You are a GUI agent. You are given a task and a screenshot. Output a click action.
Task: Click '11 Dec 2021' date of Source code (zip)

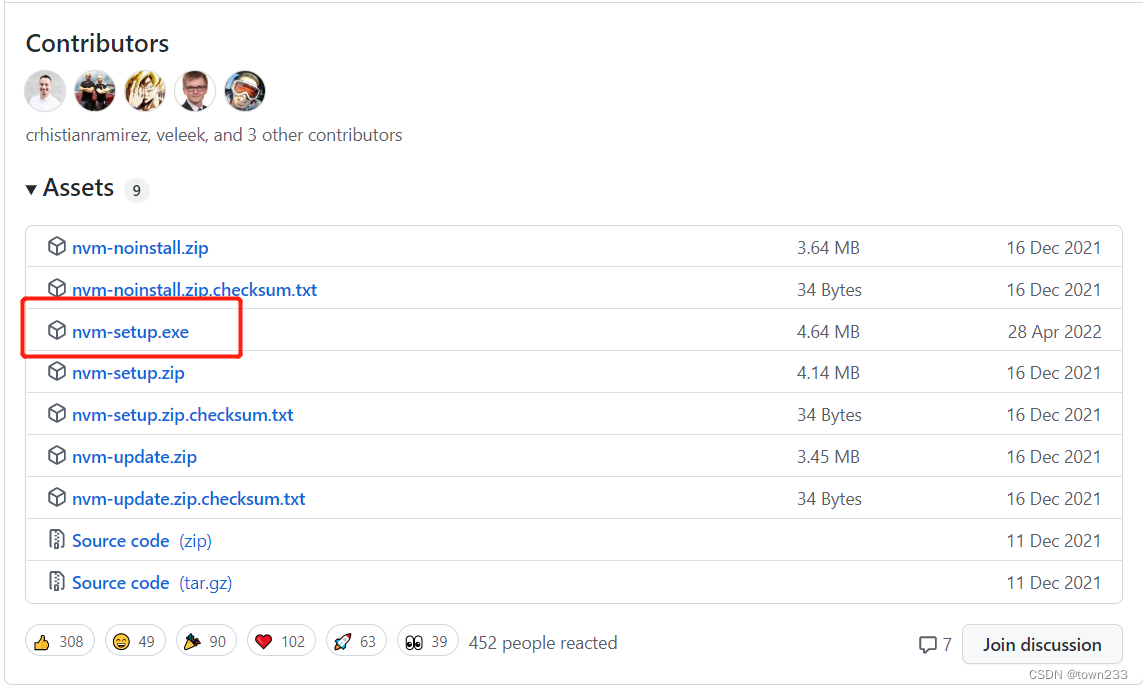(1053, 541)
